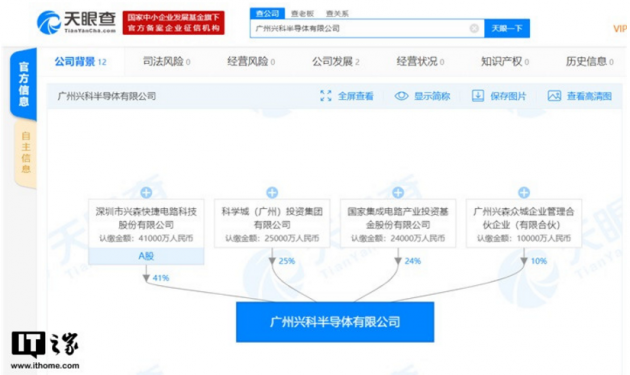Click the 查看高清图 label

[x=589, y=96]
